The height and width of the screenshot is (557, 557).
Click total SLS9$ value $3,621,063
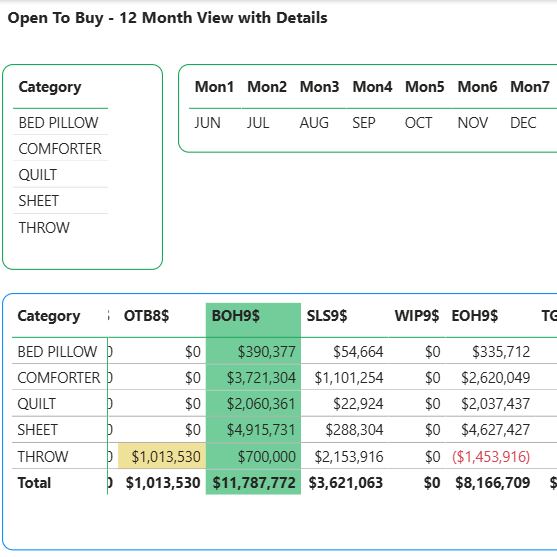[346, 483]
